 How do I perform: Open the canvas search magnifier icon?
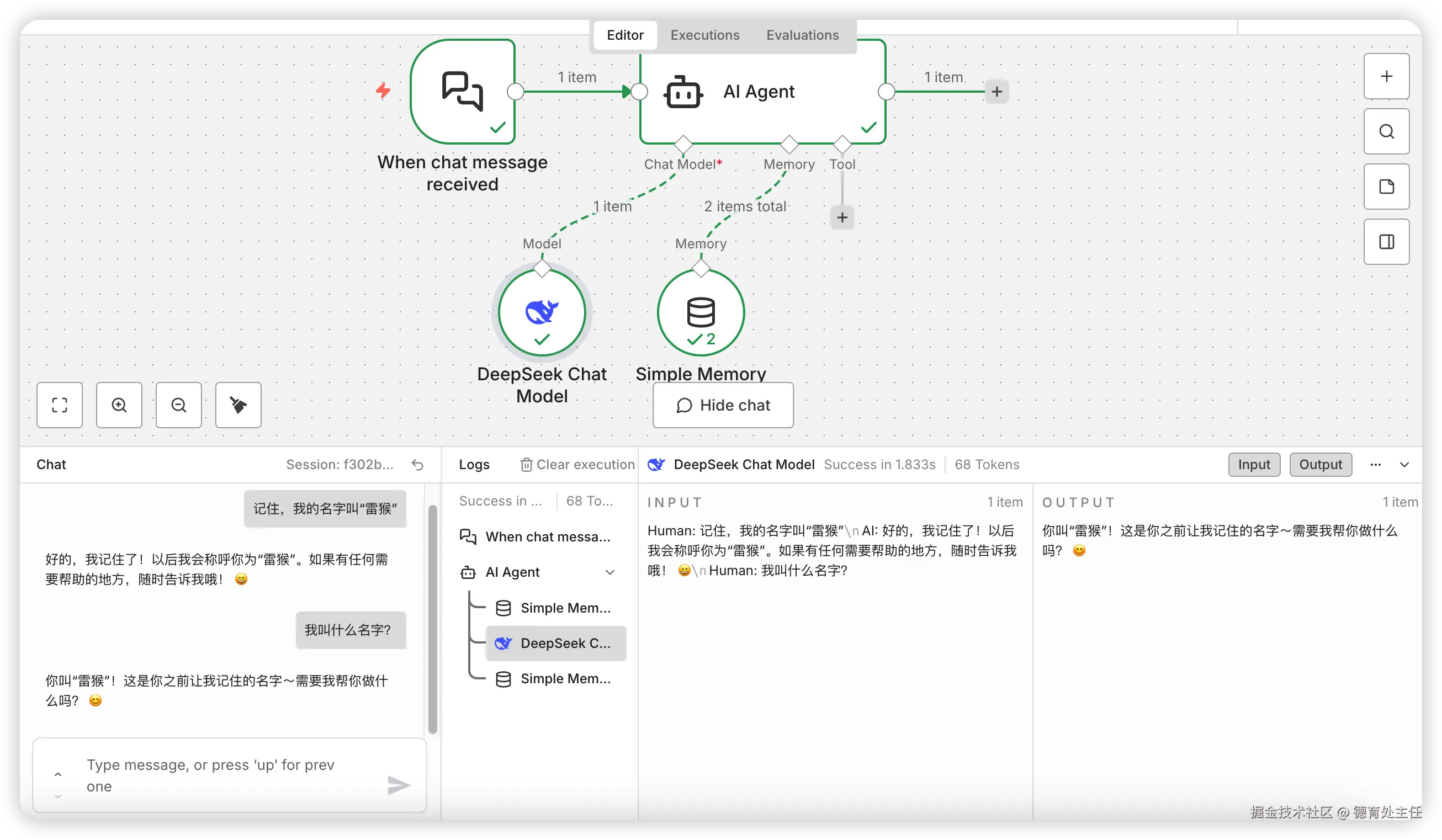pyautogui.click(x=1386, y=131)
